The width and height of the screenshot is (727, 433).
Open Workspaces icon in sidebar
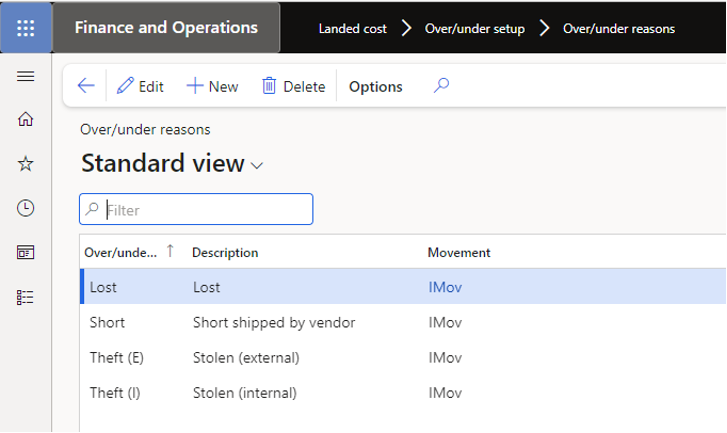pyautogui.click(x=26, y=252)
